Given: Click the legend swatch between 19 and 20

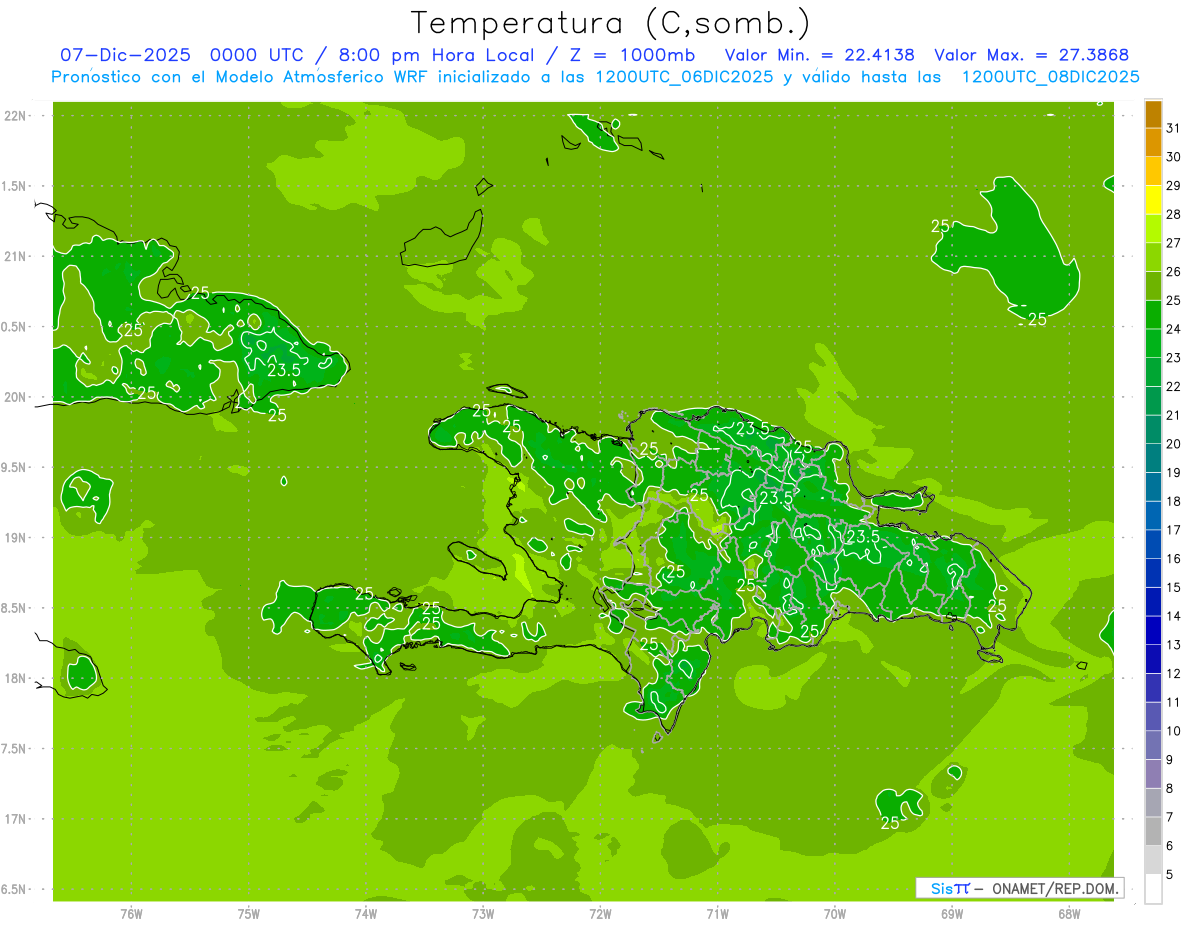Looking at the screenshot, I should click(1153, 458).
